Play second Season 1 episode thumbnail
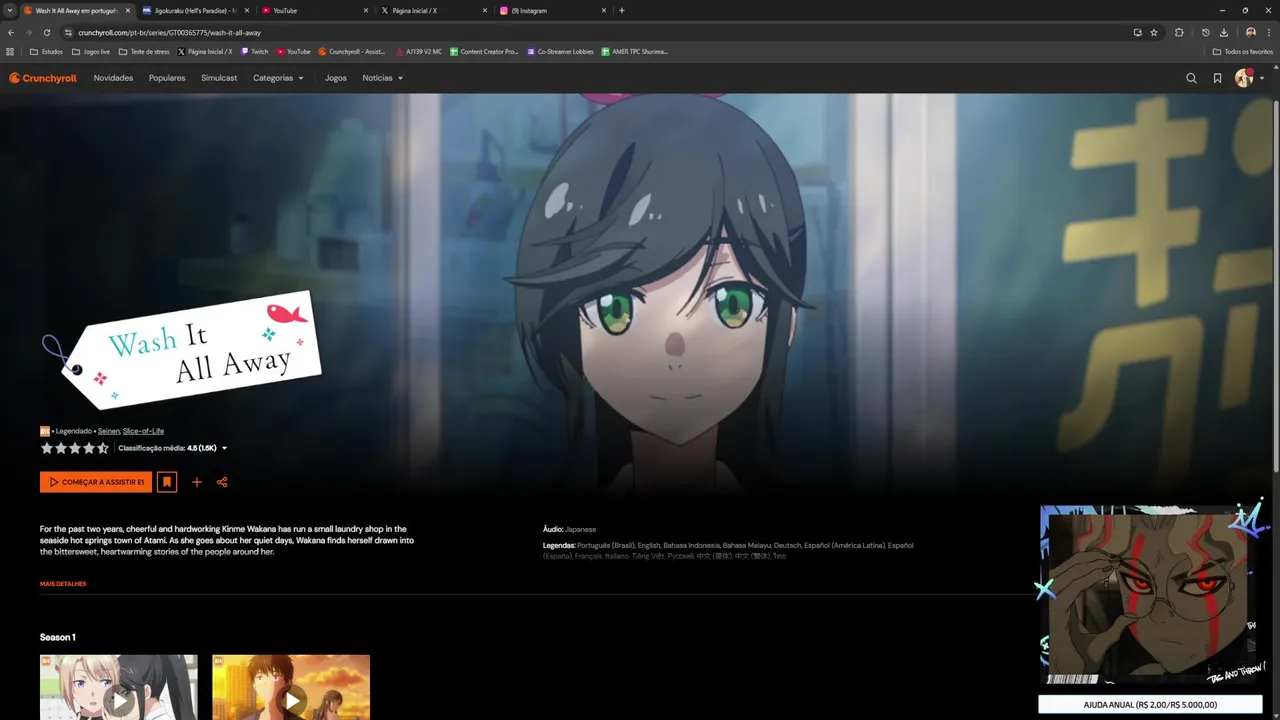The image size is (1280, 720). 291,688
